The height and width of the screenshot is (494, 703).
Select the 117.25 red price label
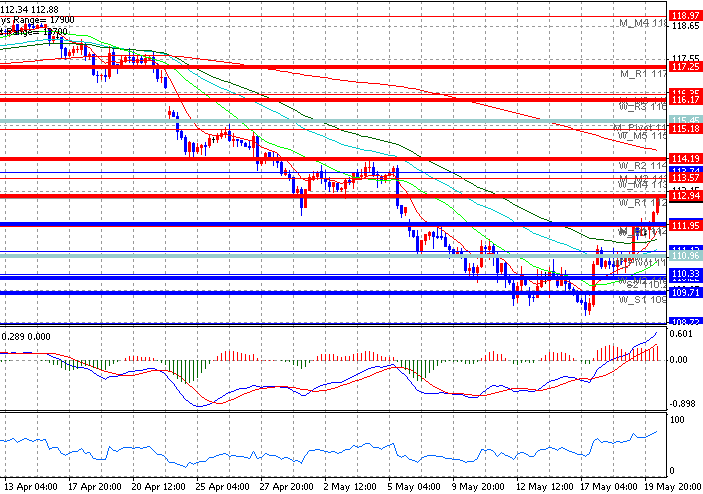[685, 67]
